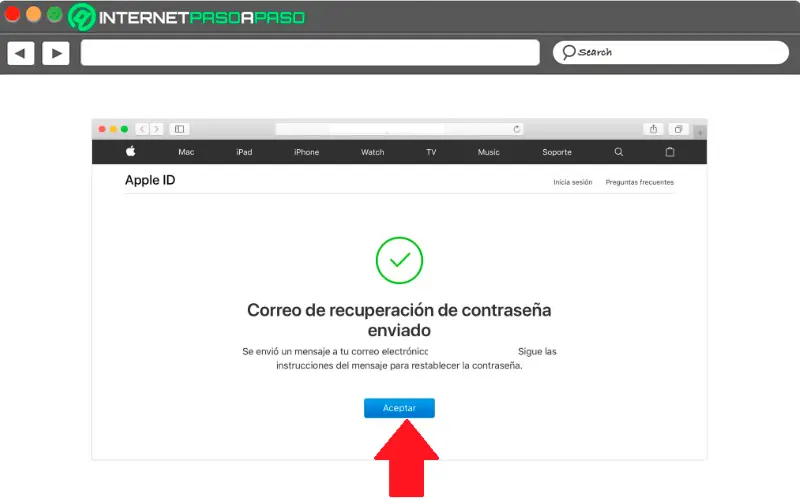This screenshot has height=500, width=800.
Task: Click the Safari back chevron button
Action: (142, 129)
